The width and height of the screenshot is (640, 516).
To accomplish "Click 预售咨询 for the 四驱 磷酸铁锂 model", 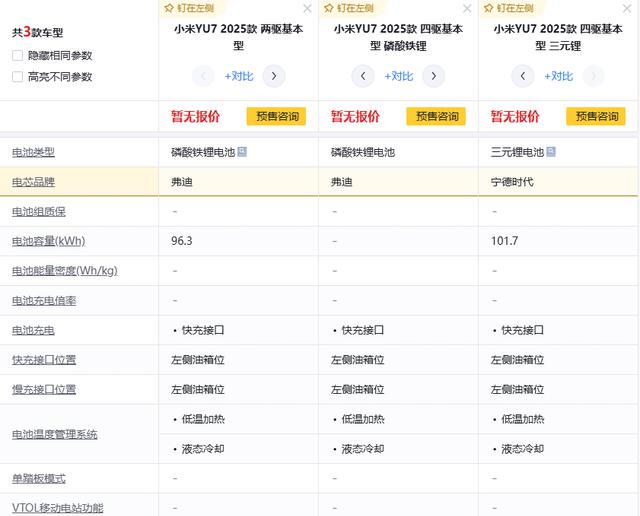I will click(x=436, y=116).
